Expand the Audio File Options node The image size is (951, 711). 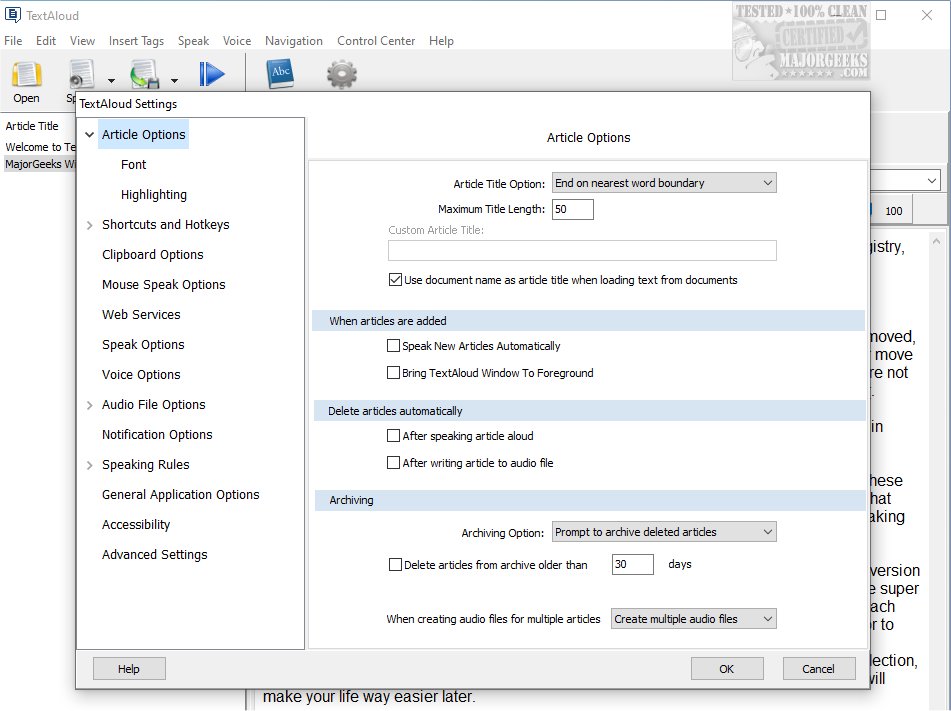pyautogui.click(x=89, y=405)
